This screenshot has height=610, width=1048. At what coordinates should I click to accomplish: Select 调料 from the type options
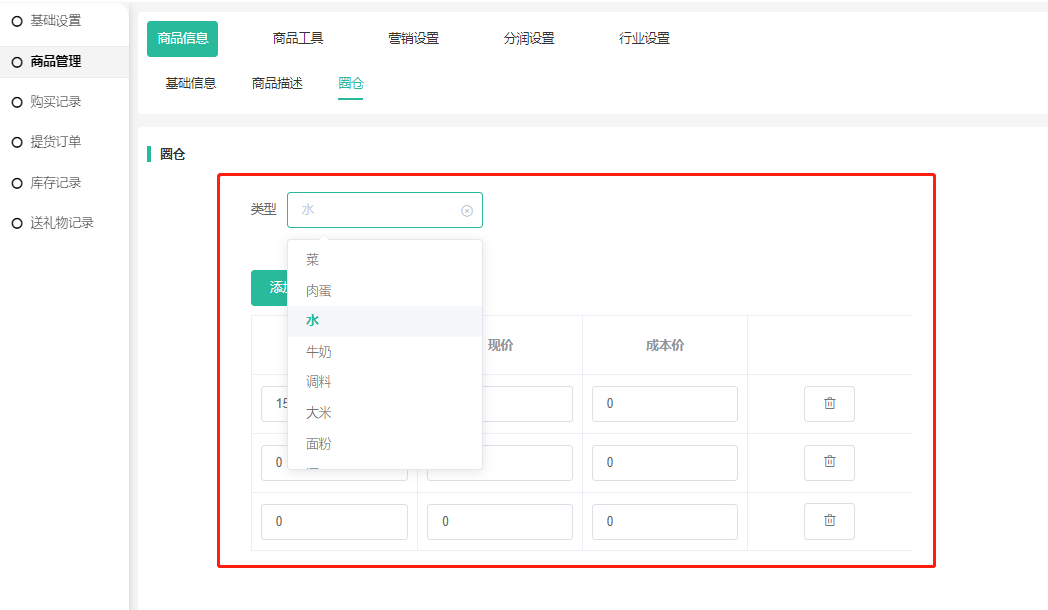click(318, 382)
